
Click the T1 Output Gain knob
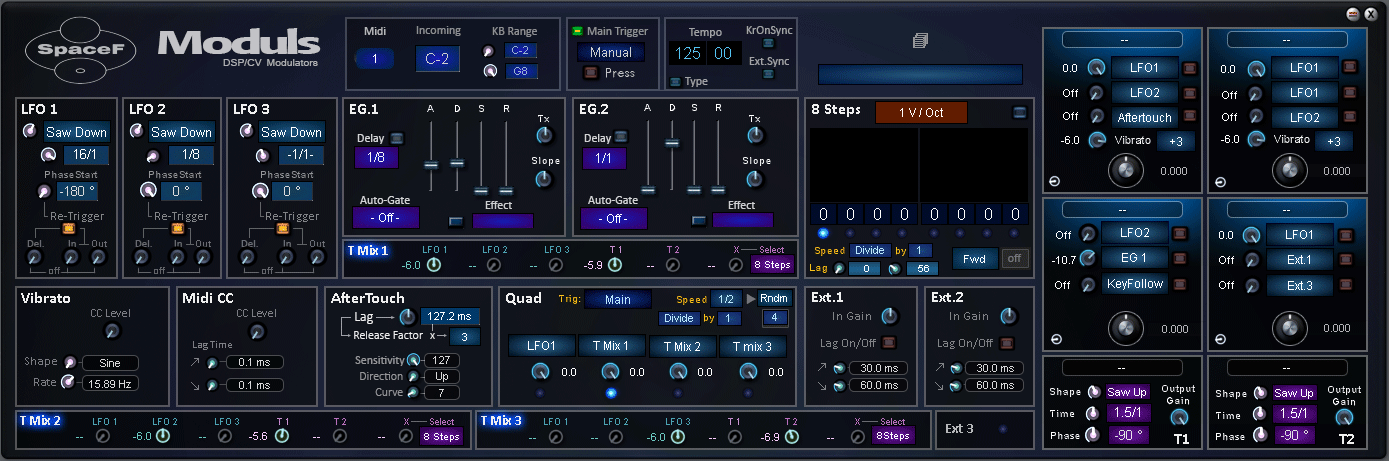(x=1180, y=415)
